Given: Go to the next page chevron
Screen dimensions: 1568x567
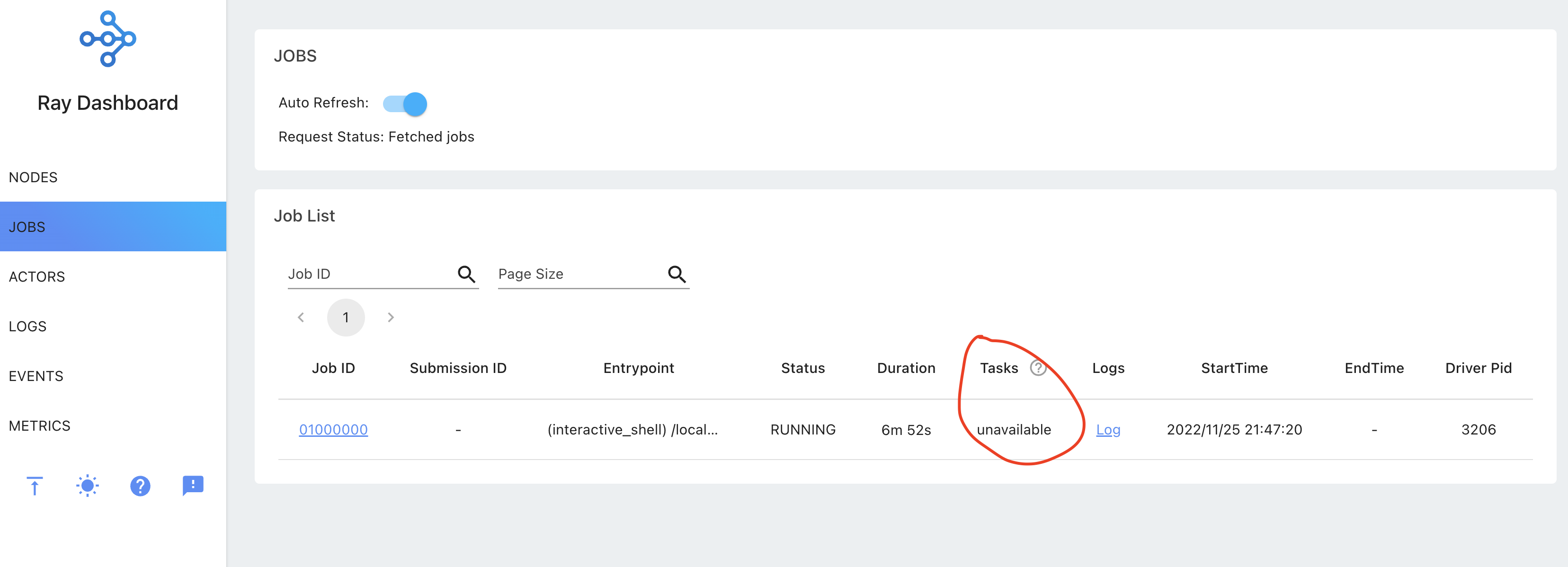Looking at the screenshot, I should (391, 318).
